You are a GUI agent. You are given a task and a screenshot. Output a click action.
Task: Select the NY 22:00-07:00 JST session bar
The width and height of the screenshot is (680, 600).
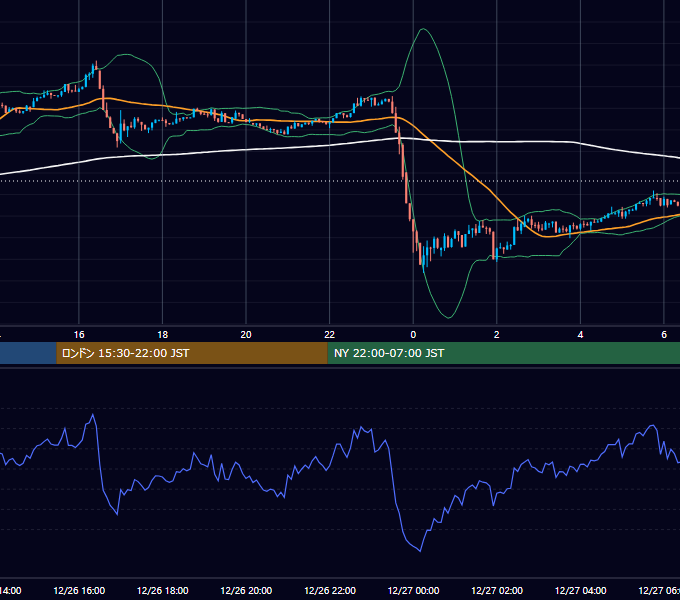pos(503,353)
